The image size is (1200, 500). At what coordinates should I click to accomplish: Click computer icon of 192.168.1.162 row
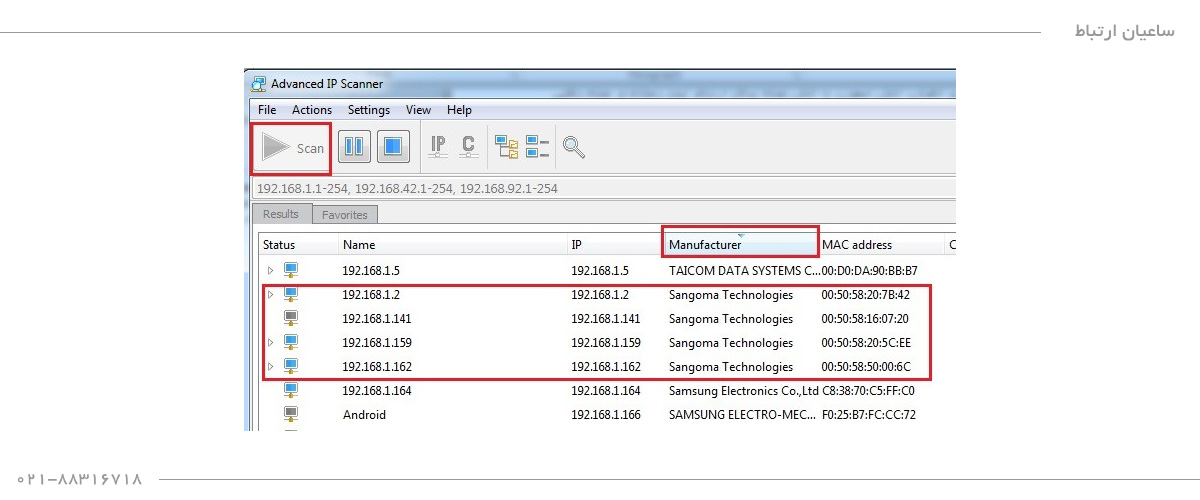point(291,366)
